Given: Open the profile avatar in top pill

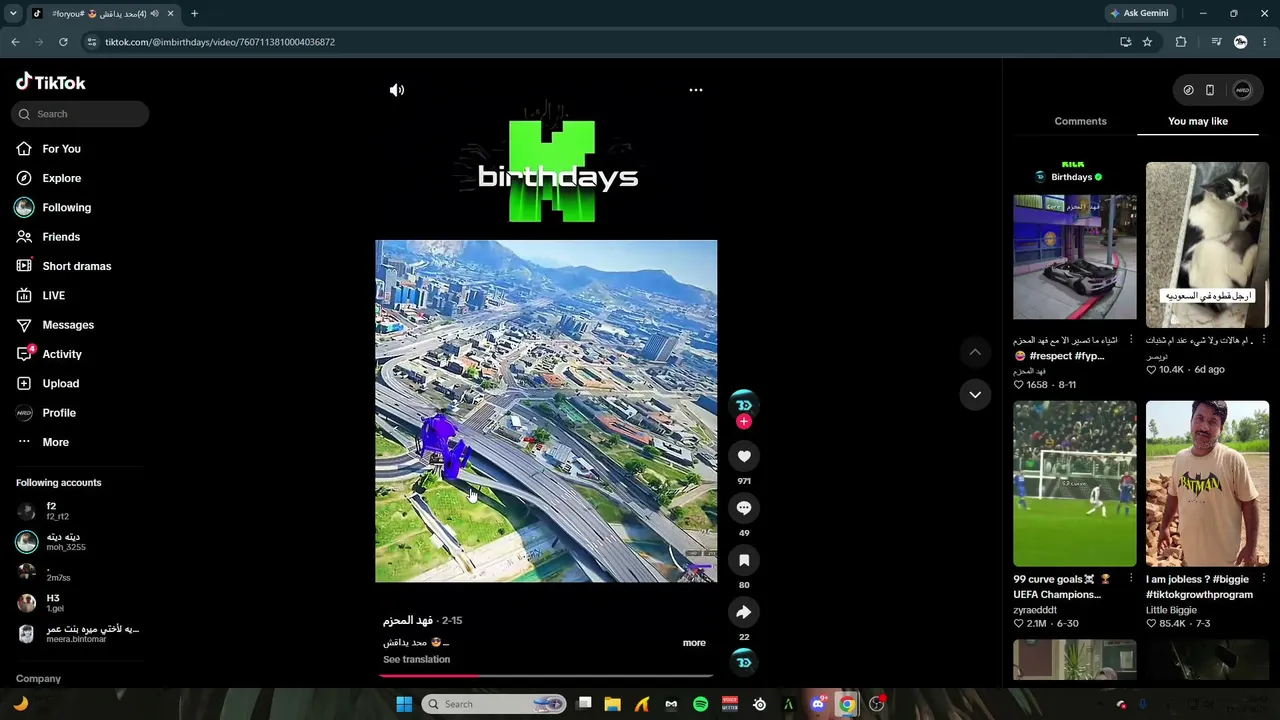Looking at the screenshot, I should pos(1242,90).
